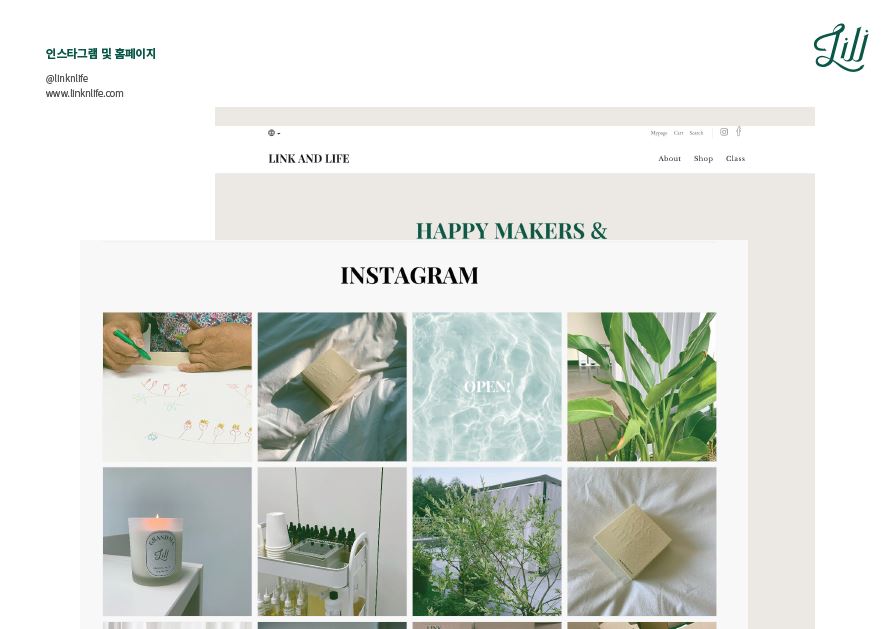Open the bottle cart photo post
This screenshot has height=629, width=896.
(x=332, y=542)
